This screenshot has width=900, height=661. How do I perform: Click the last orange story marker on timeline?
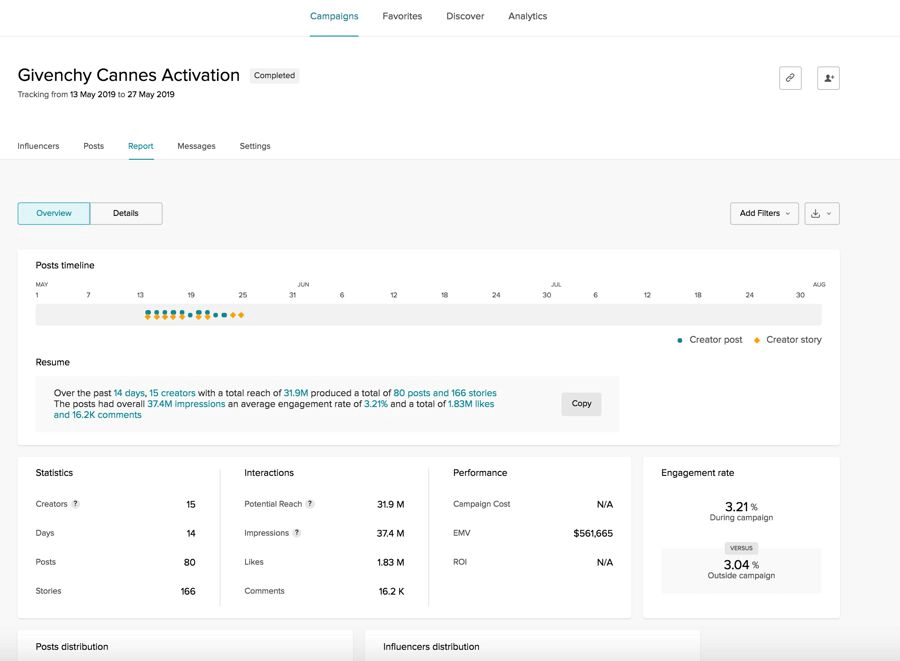tap(241, 315)
